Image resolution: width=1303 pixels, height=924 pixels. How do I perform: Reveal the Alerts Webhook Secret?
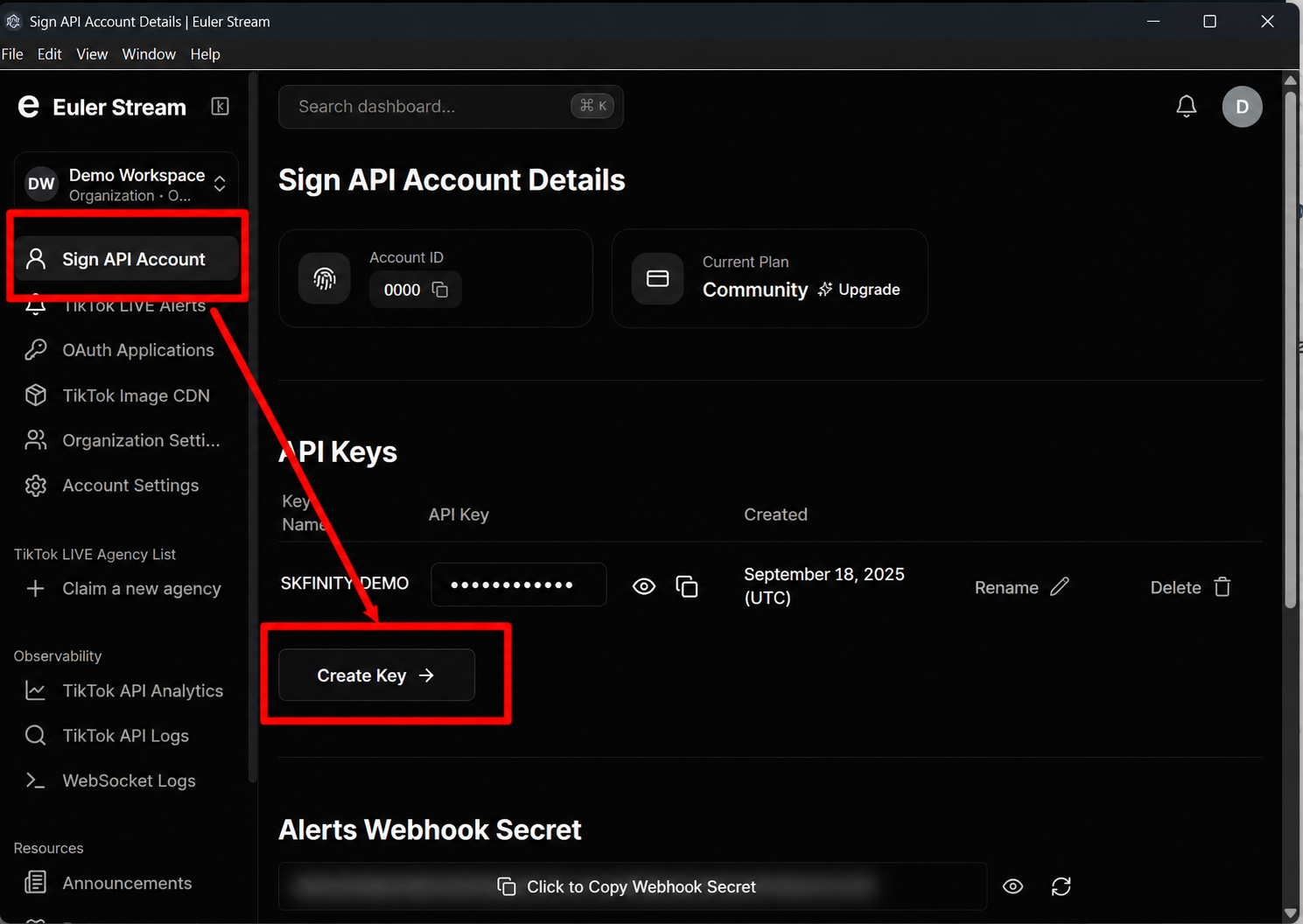1012,886
